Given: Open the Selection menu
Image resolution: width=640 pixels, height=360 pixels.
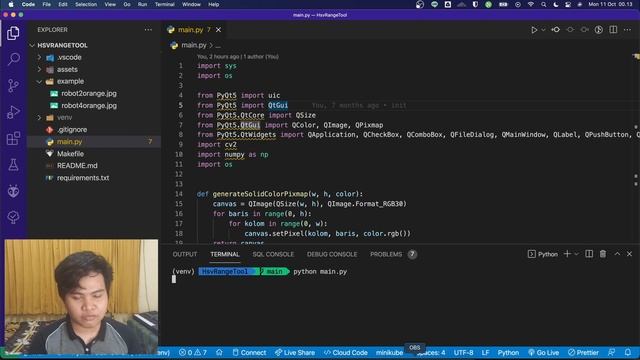Looking at the screenshot, I should tap(86, 4).
